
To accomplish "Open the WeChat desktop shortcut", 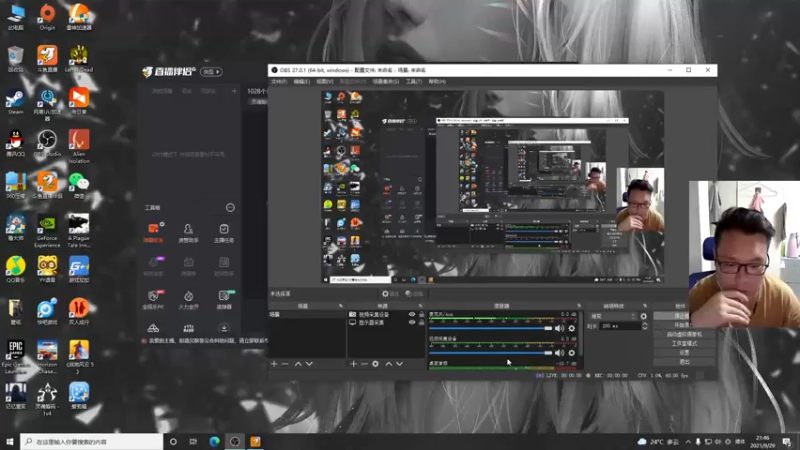I will [79, 185].
